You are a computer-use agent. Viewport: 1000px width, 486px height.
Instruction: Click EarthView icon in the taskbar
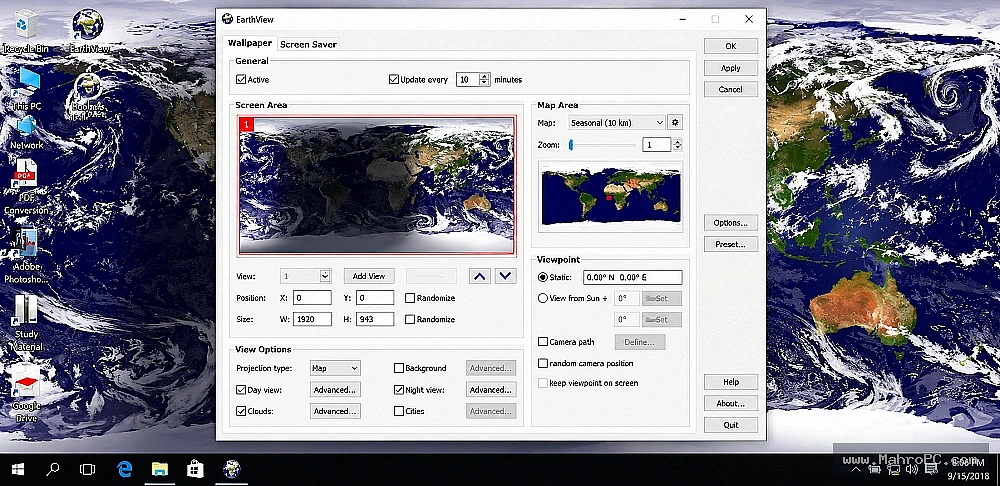[232, 470]
